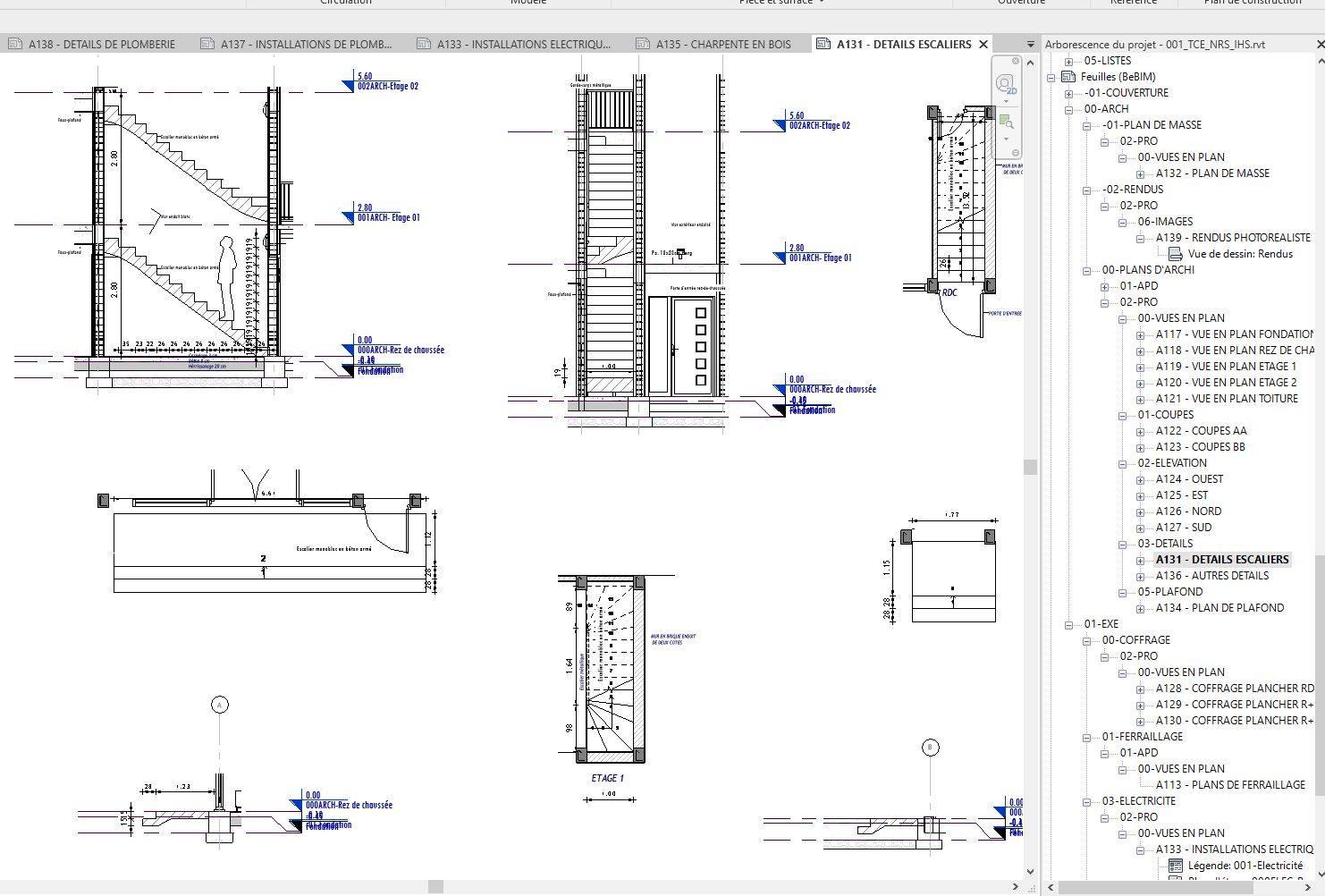Select A119 - VUE EN PLAN ETAGE 1 sheet
This screenshot has width=1325, height=896.
pos(1226,367)
